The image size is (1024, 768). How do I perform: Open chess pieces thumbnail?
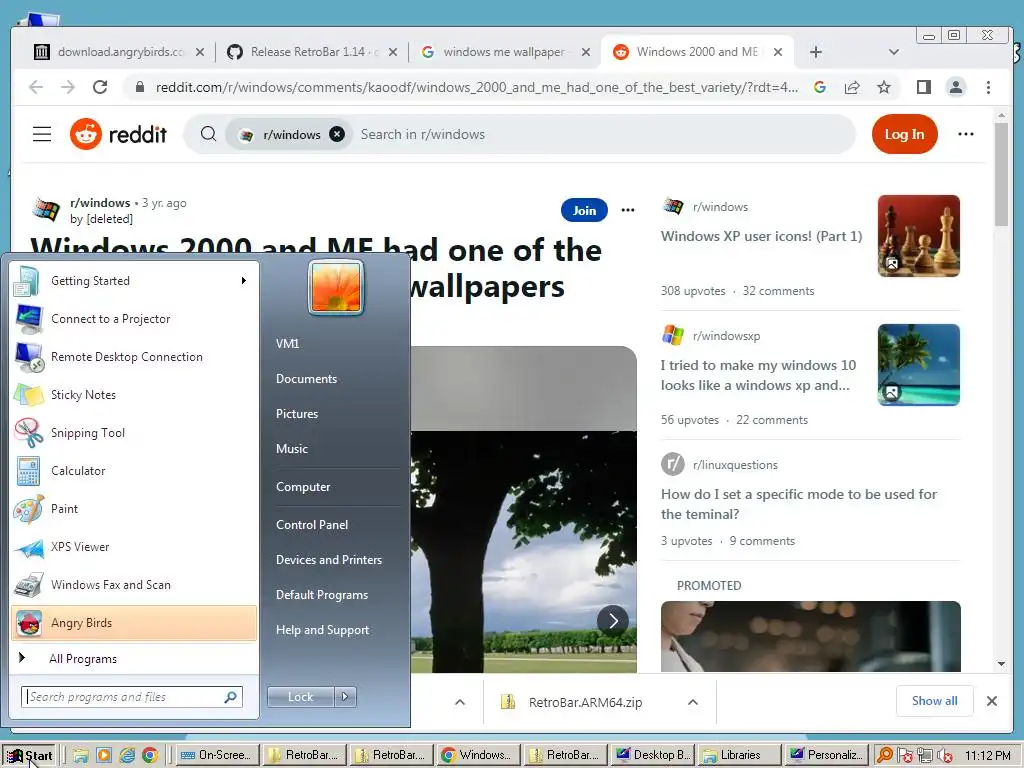pyautogui.click(x=919, y=236)
